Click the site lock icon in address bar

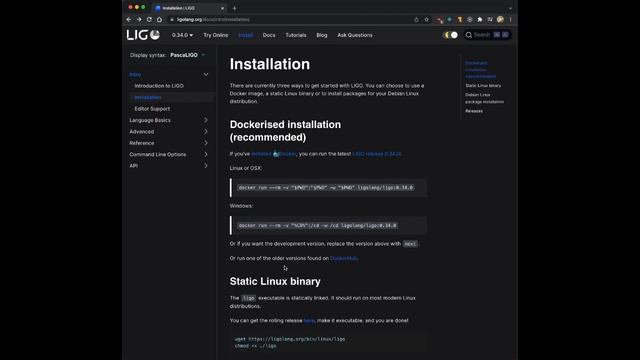coord(172,20)
